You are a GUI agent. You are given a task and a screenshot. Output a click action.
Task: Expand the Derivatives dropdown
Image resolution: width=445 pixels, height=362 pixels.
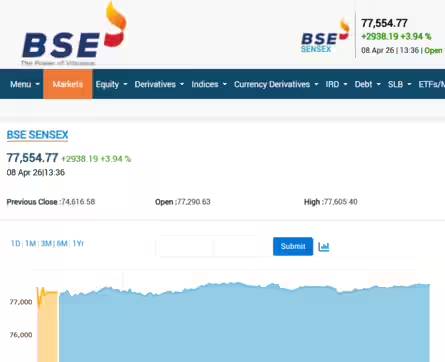pos(159,84)
